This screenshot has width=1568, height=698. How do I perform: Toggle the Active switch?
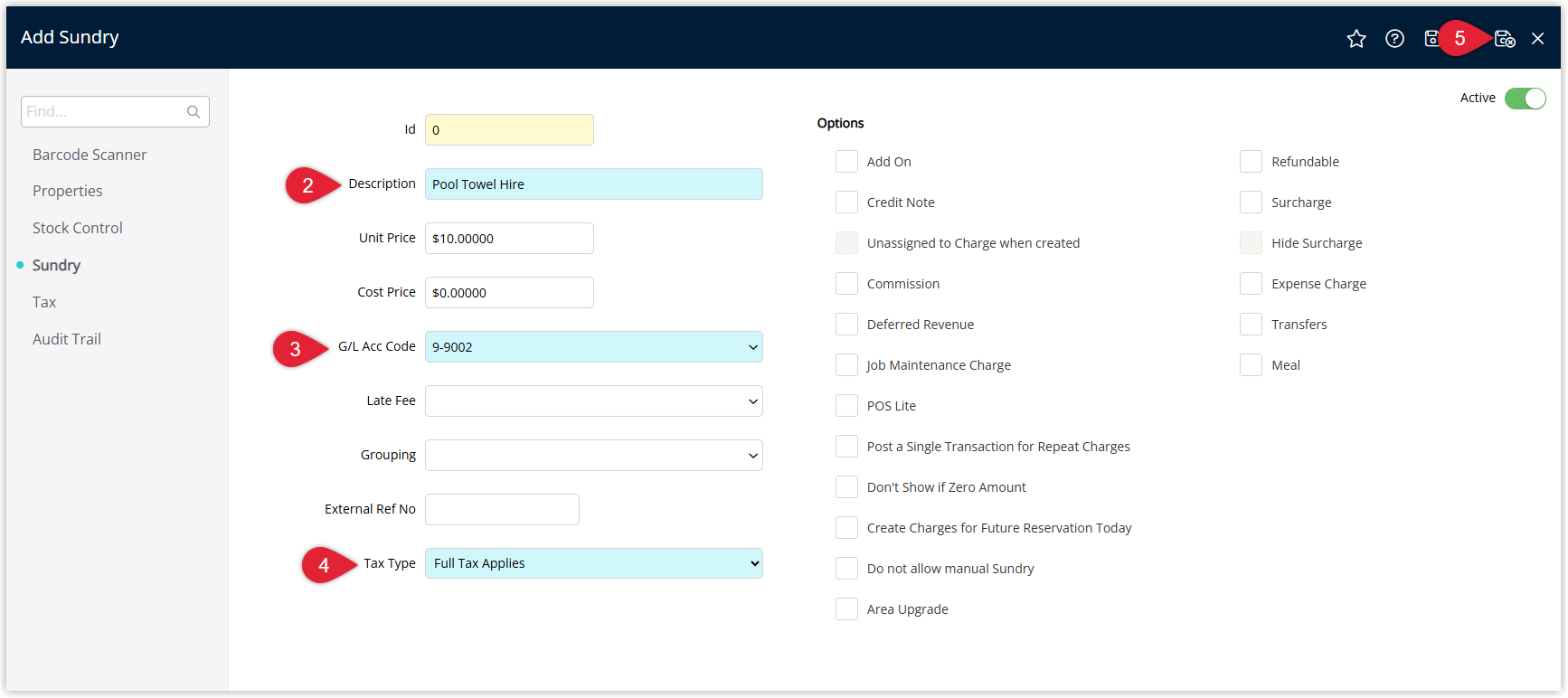tap(1525, 98)
